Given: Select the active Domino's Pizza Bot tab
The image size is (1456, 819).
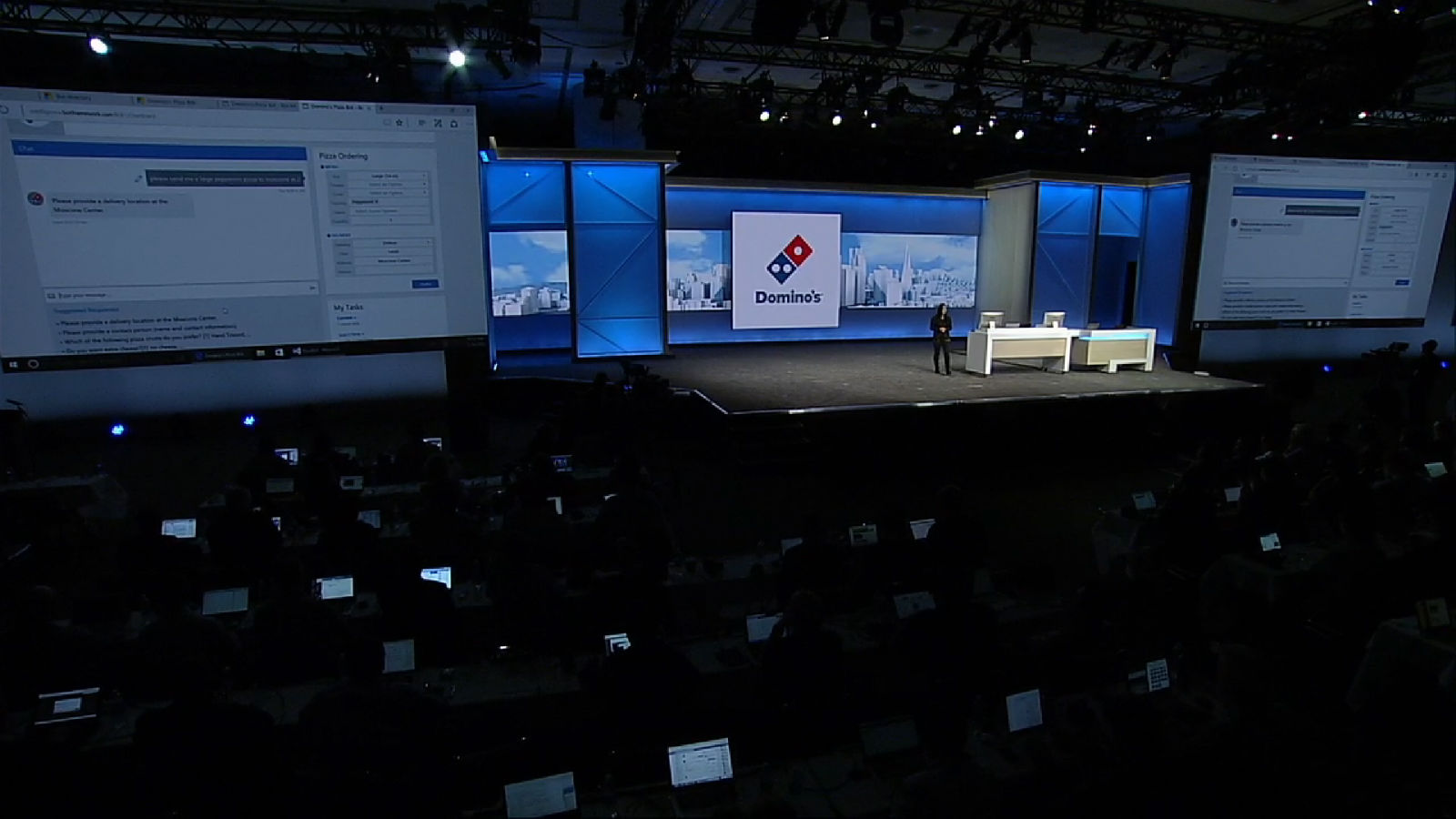Looking at the screenshot, I should click(336, 106).
